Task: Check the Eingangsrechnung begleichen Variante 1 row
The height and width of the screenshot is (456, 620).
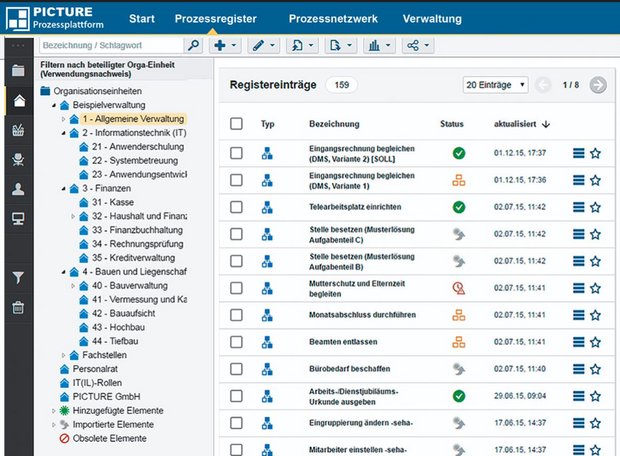Action: (236, 180)
